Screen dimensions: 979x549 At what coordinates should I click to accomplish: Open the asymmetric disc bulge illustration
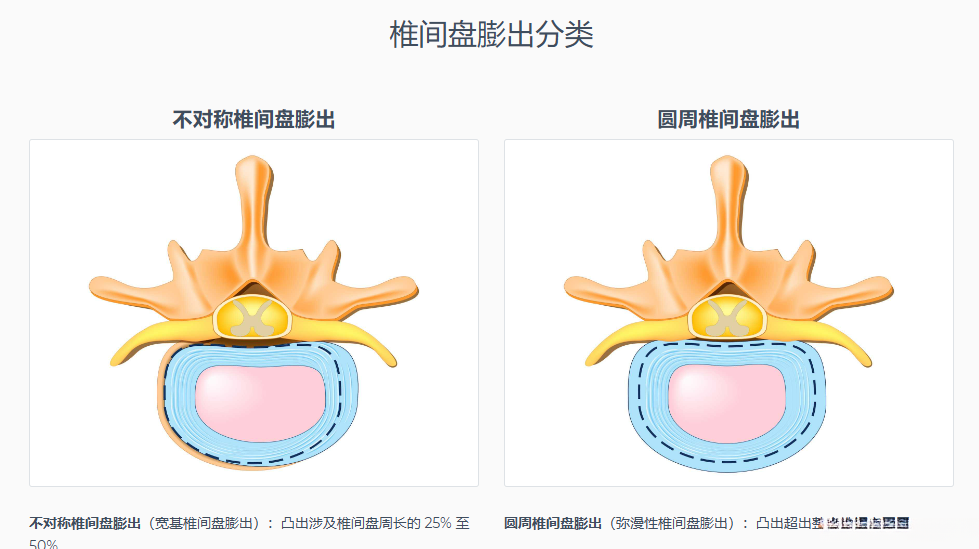coord(254,313)
